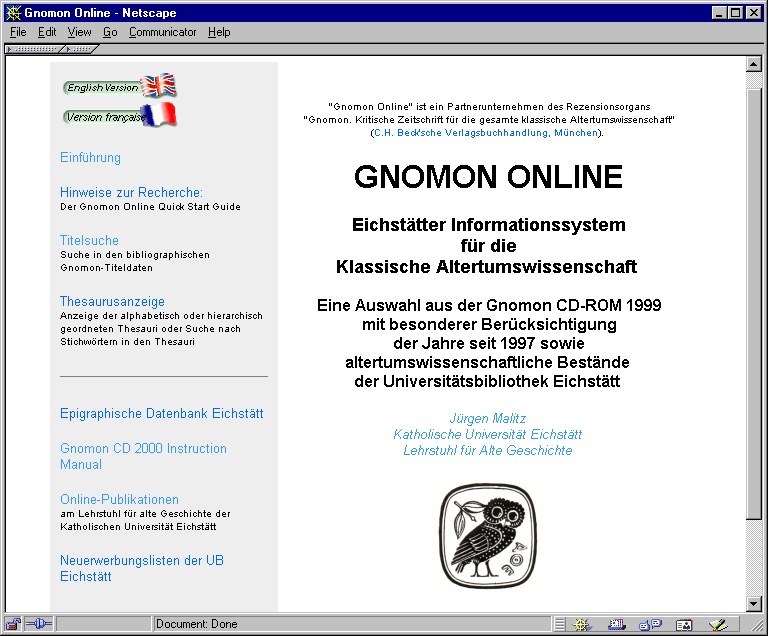Minimize the Netscape window

pyautogui.click(x=719, y=13)
